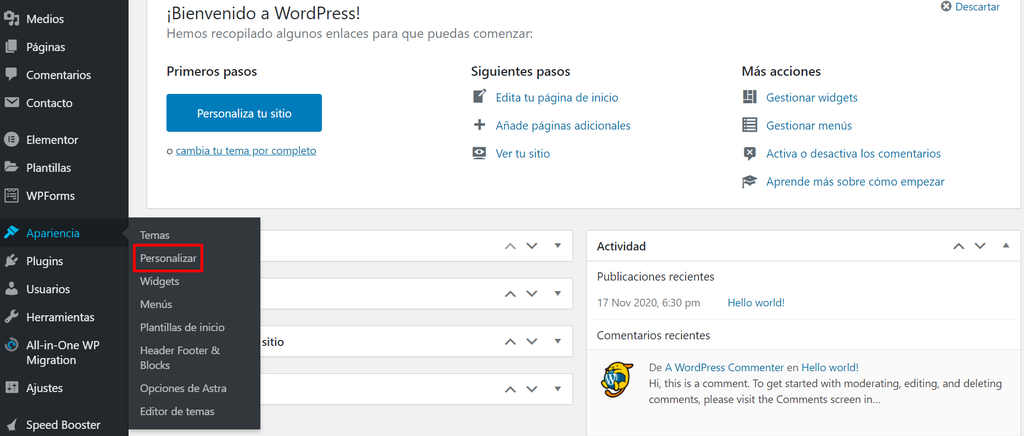Image resolution: width=1024 pixels, height=436 pixels.
Task: Click the Plantillas folder icon
Action: click(11, 168)
